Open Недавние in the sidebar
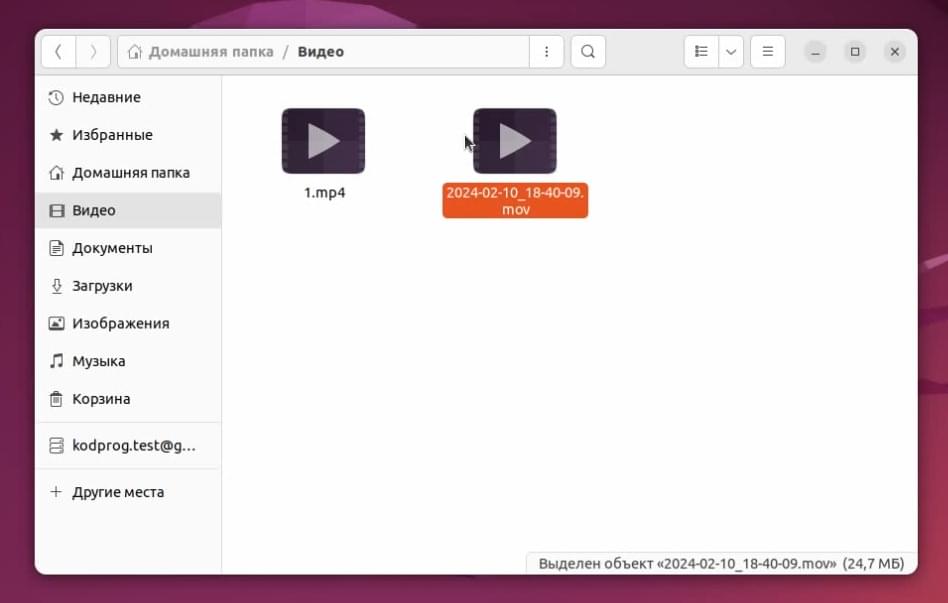948x603 pixels. pyautogui.click(x=128, y=97)
